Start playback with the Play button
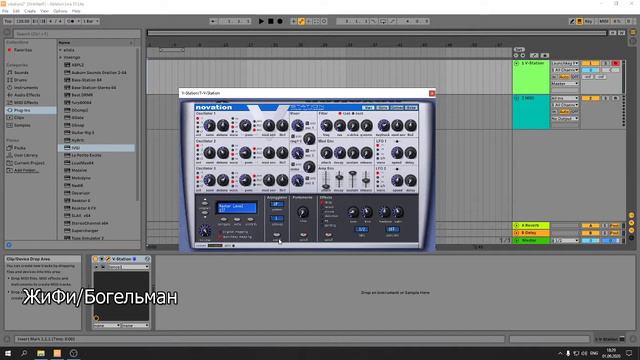Image resolution: width=640 pixels, height=360 pixels. [261, 21]
